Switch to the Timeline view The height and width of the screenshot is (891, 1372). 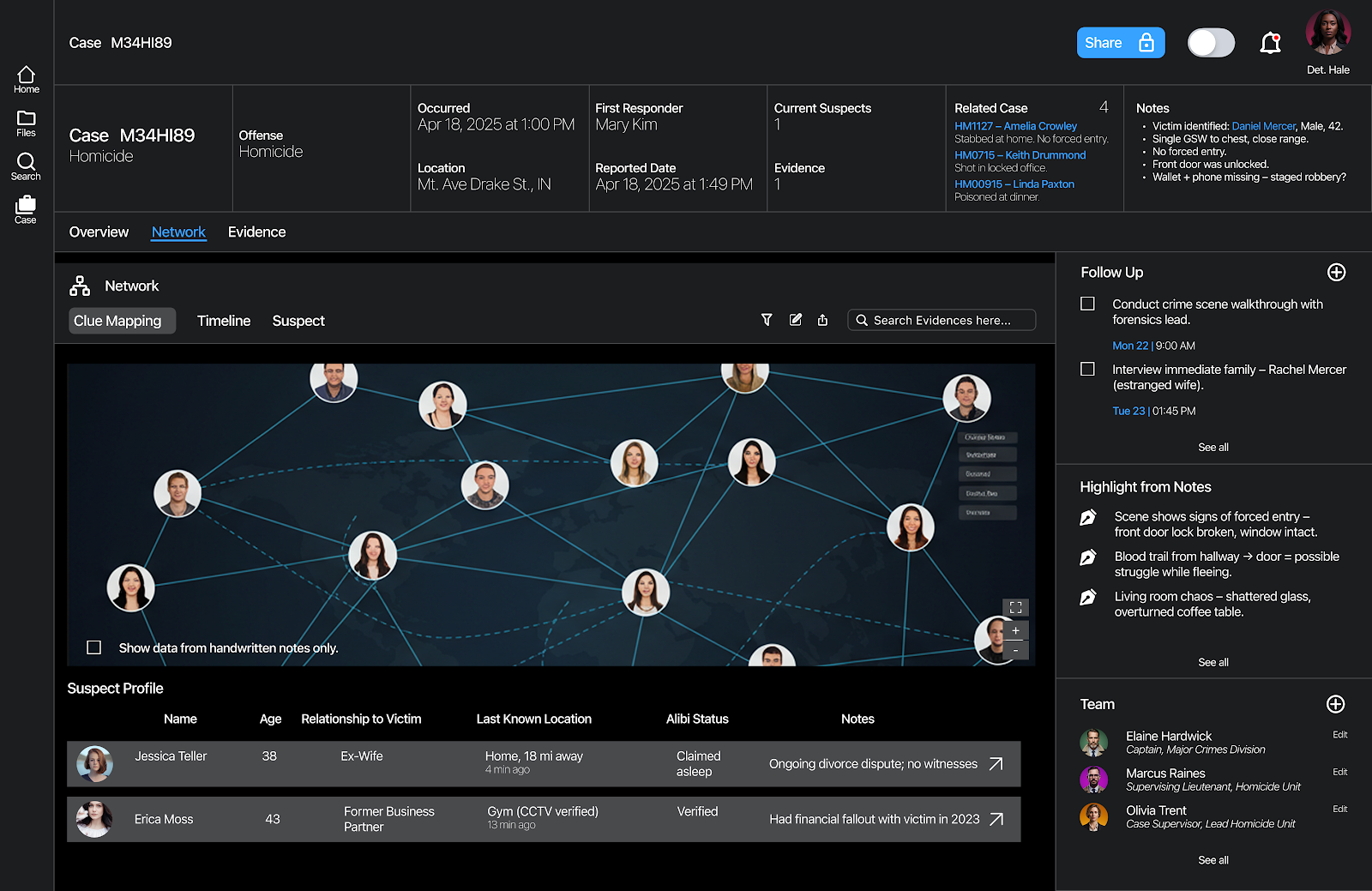coord(224,321)
